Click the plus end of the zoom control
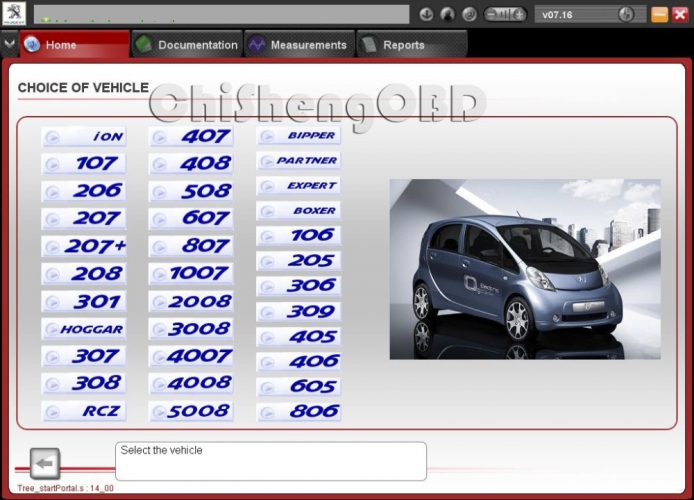This screenshot has height=500, width=694. pyautogui.click(x=520, y=14)
